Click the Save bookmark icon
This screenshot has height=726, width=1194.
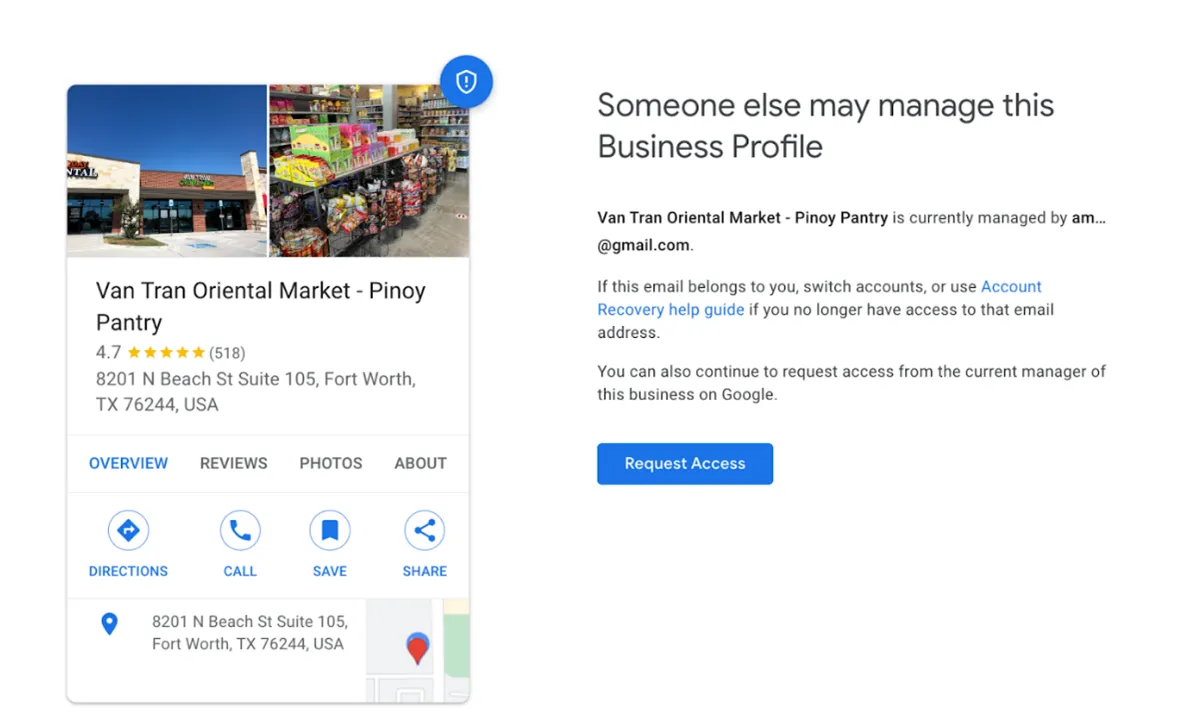[x=330, y=530]
